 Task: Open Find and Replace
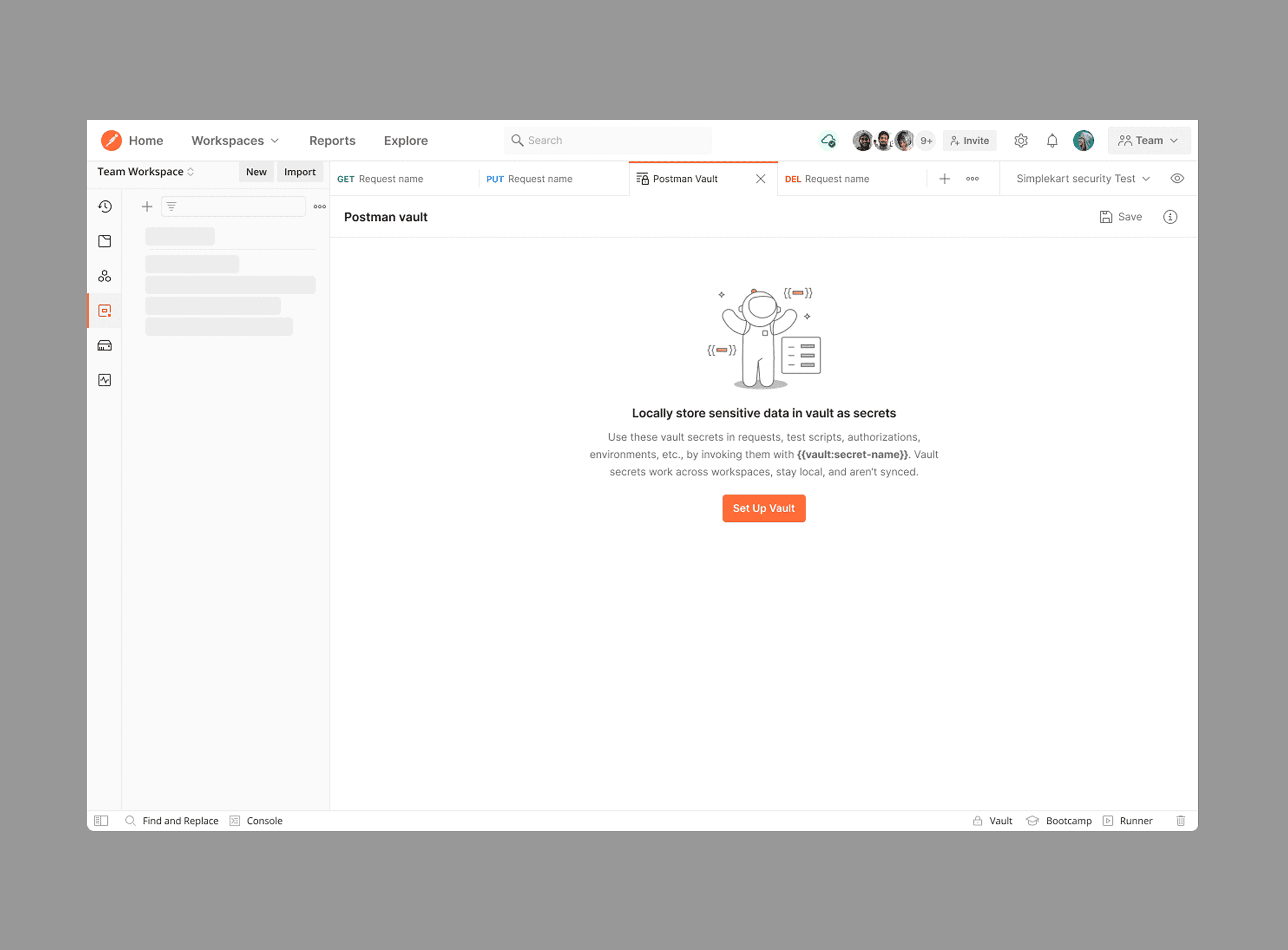(x=172, y=821)
